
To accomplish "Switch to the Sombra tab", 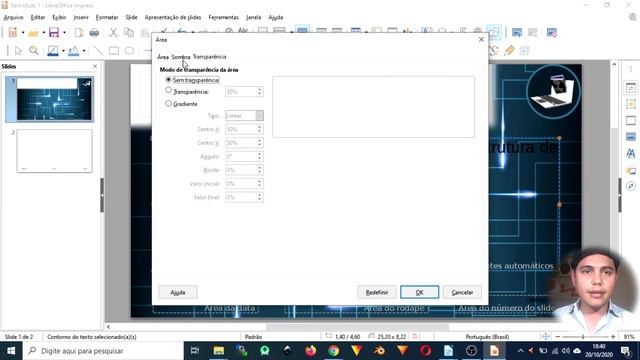I will coord(181,57).
